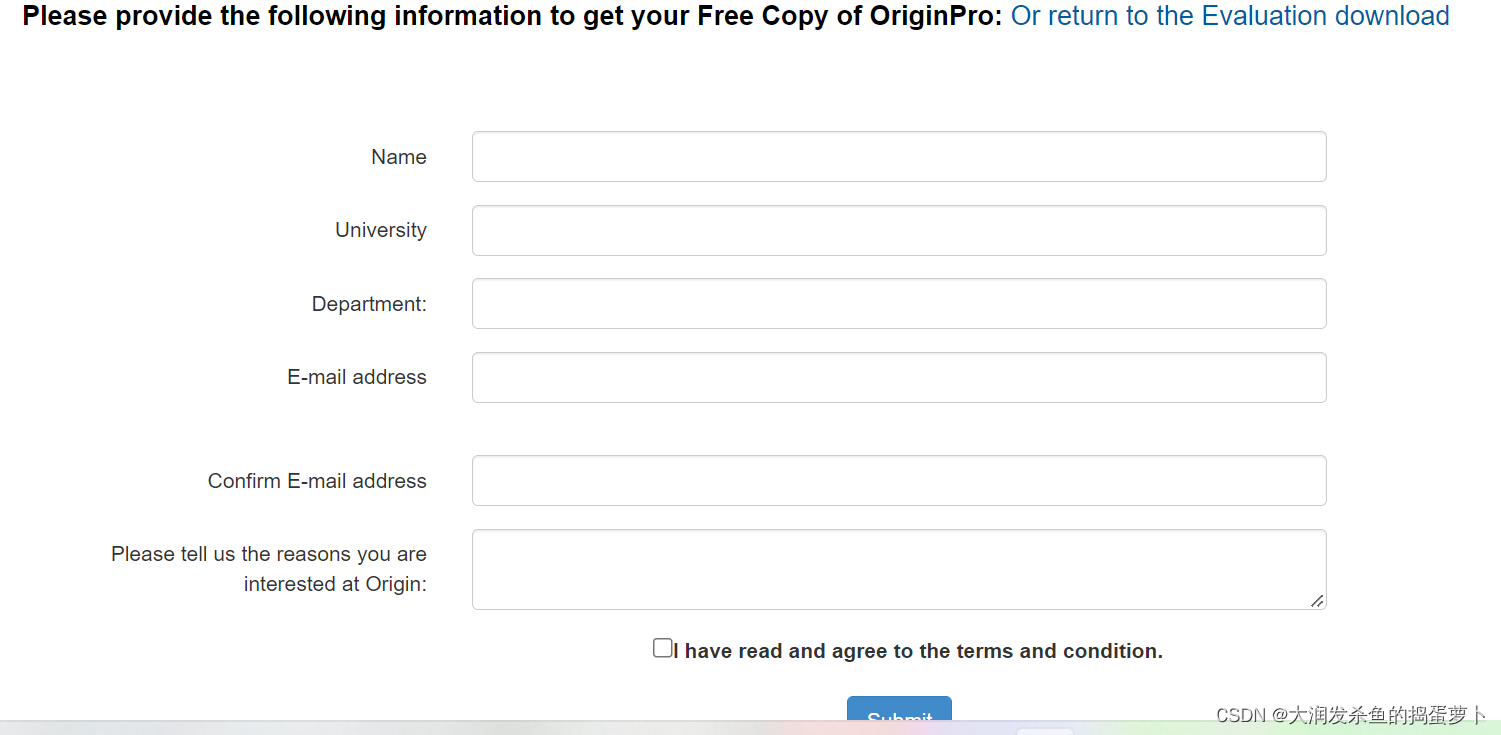The height and width of the screenshot is (735, 1501).
Task: Click the Name field label
Action: 398,156
